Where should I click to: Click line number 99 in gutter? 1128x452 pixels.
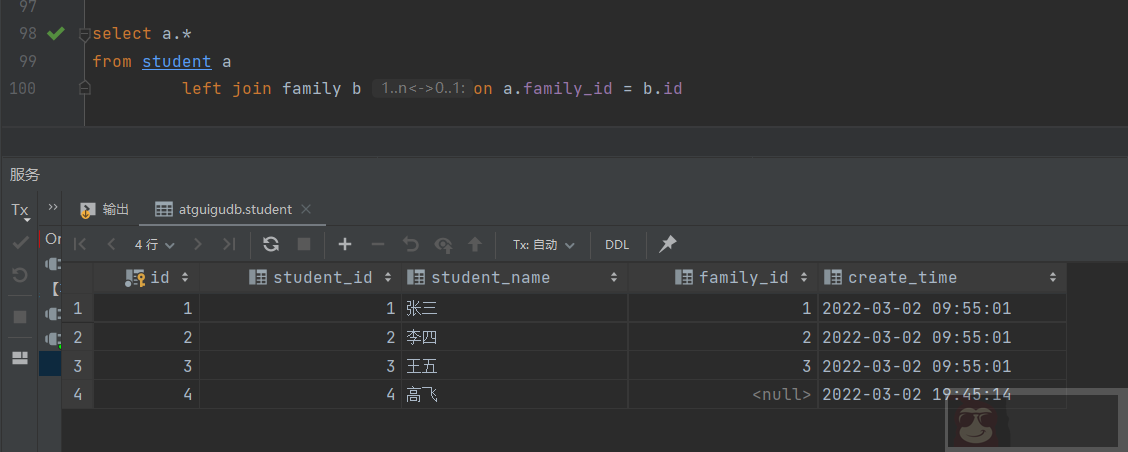[x=28, y=61]
